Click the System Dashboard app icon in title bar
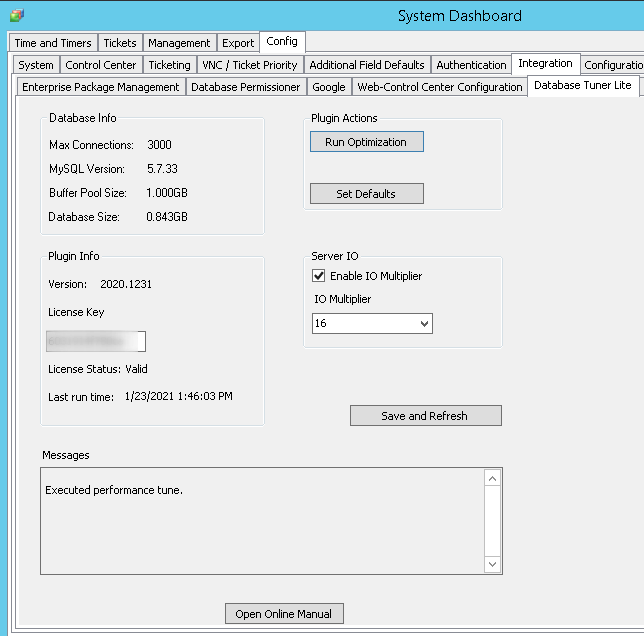 tap(17, 16)
